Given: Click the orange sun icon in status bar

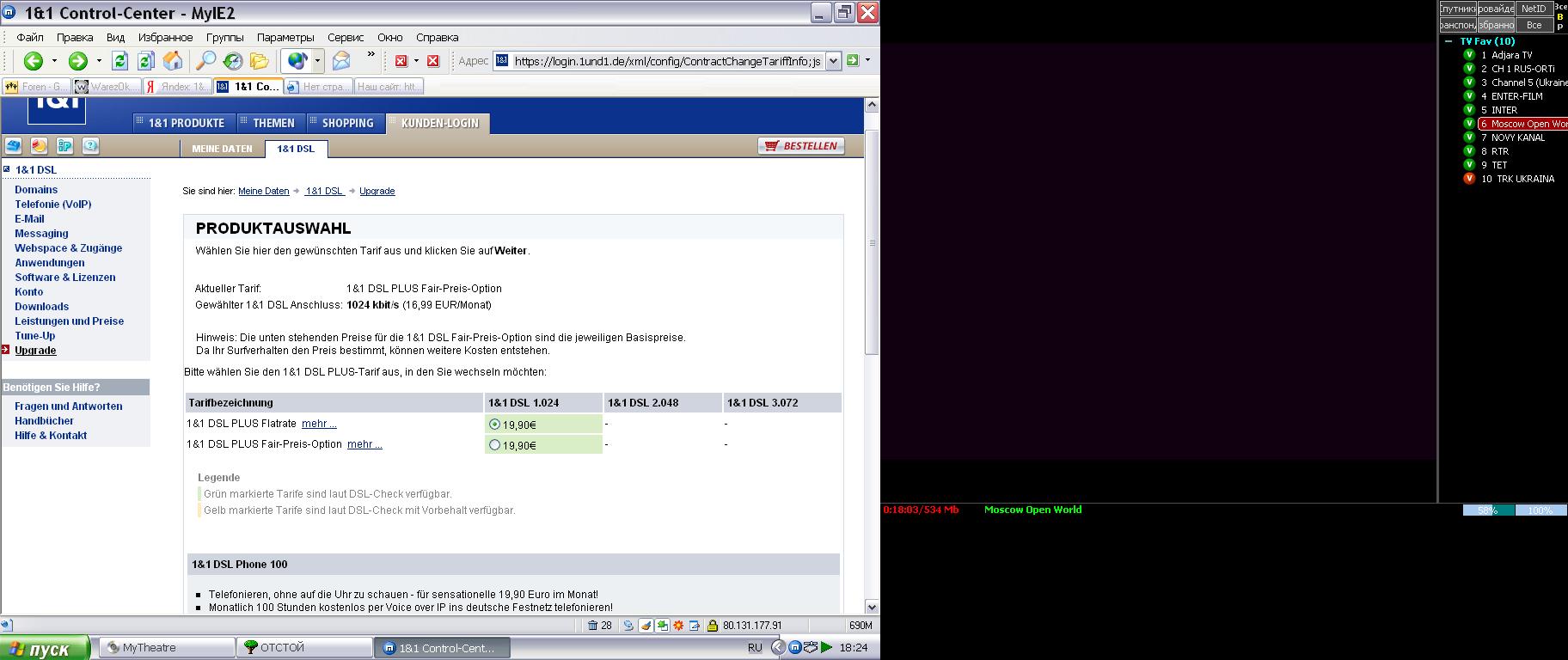Looking at the screenshot, I should pos(678,626).
